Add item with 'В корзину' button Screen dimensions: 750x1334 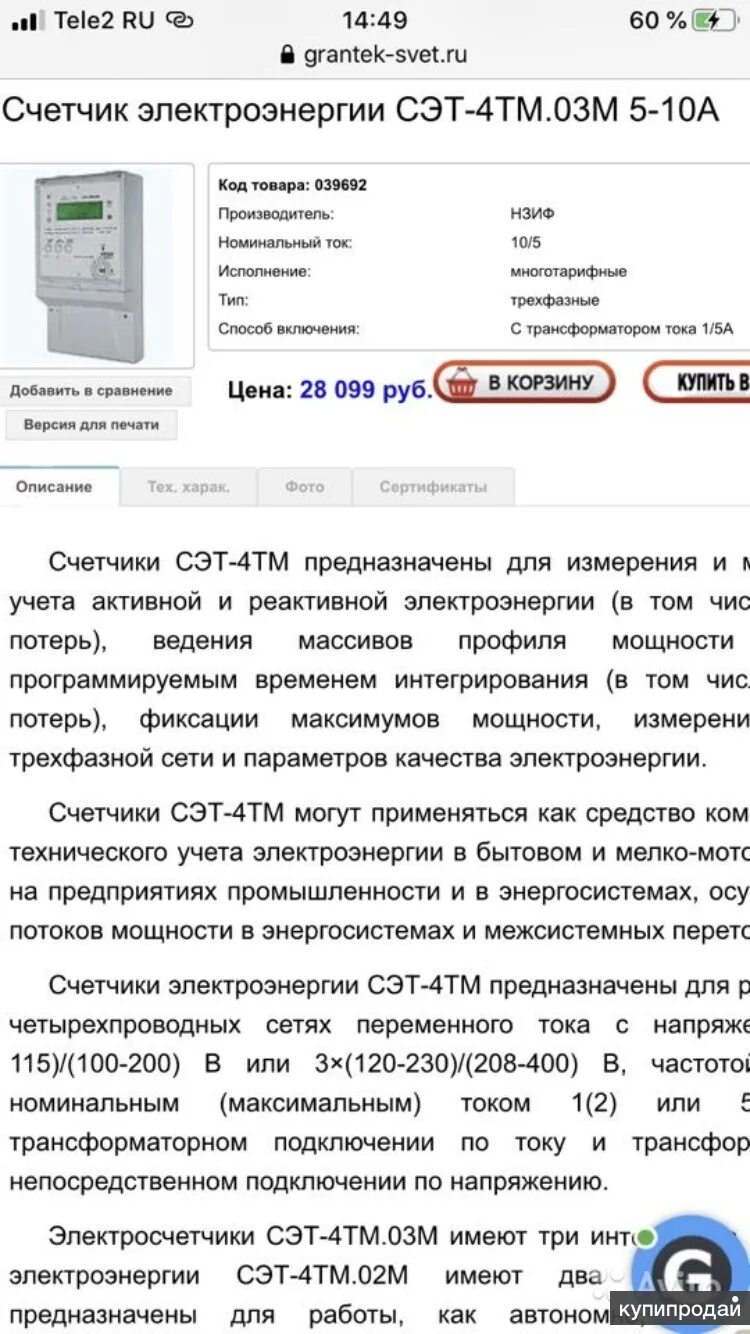(x=525, y=383)
